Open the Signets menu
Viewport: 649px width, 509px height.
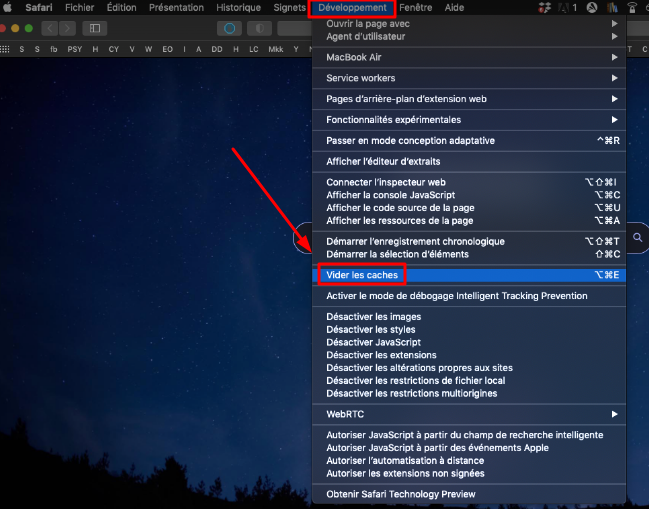[289, 7]
